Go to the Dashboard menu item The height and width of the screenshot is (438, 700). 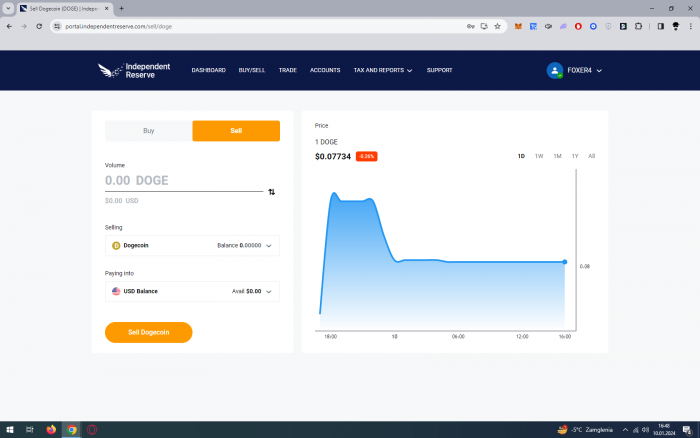point(208,70)
